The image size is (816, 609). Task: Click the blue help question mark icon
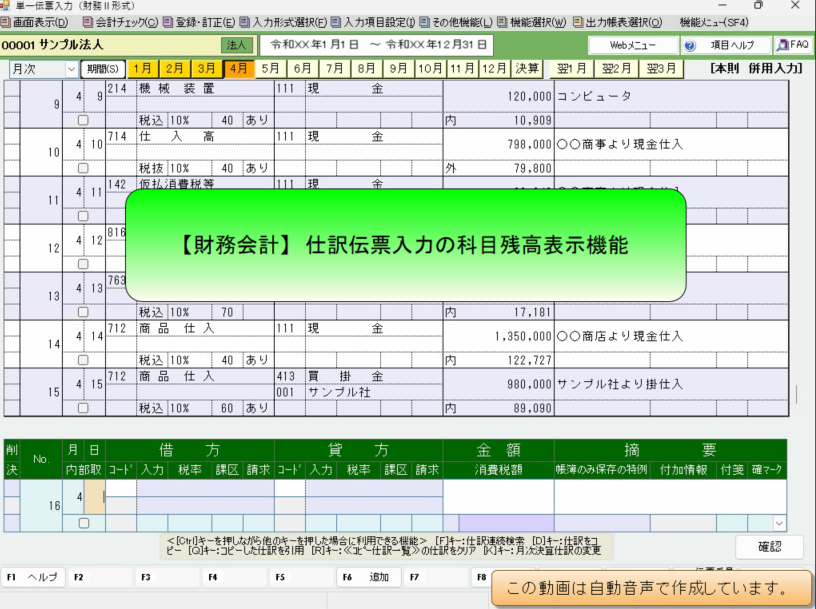690,46
